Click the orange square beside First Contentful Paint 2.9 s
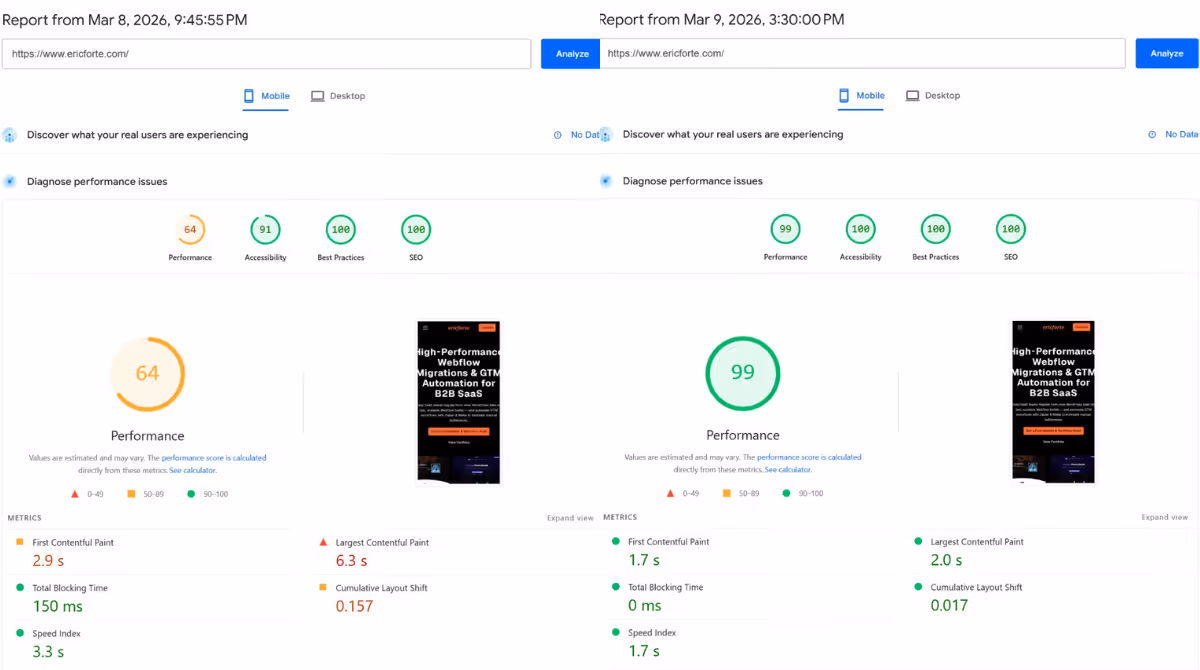The width and height of the screenshot is (1200, 670). click(x=19, y=542)
